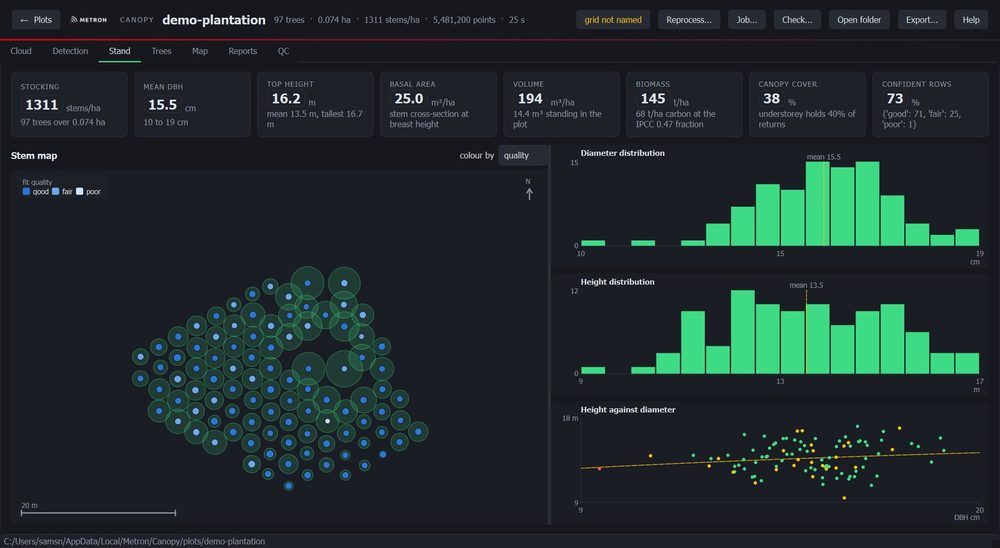
Task: Open the 'colour by' quality dropdown
Action: (x=523, y=155)
